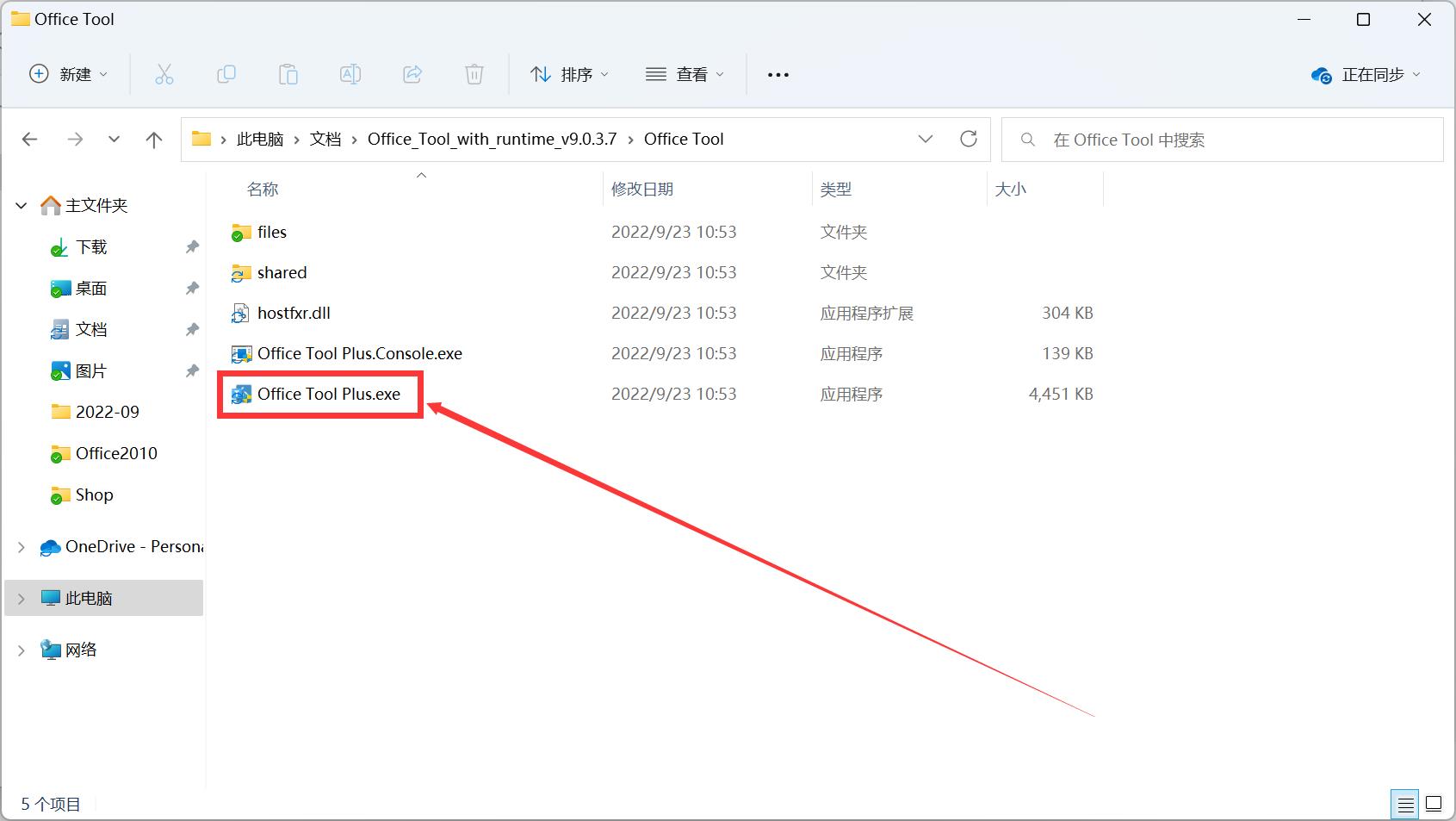Screen dimensions: 1456x821
Task: Go forward with the right arrow
Action: click(75, 140)
